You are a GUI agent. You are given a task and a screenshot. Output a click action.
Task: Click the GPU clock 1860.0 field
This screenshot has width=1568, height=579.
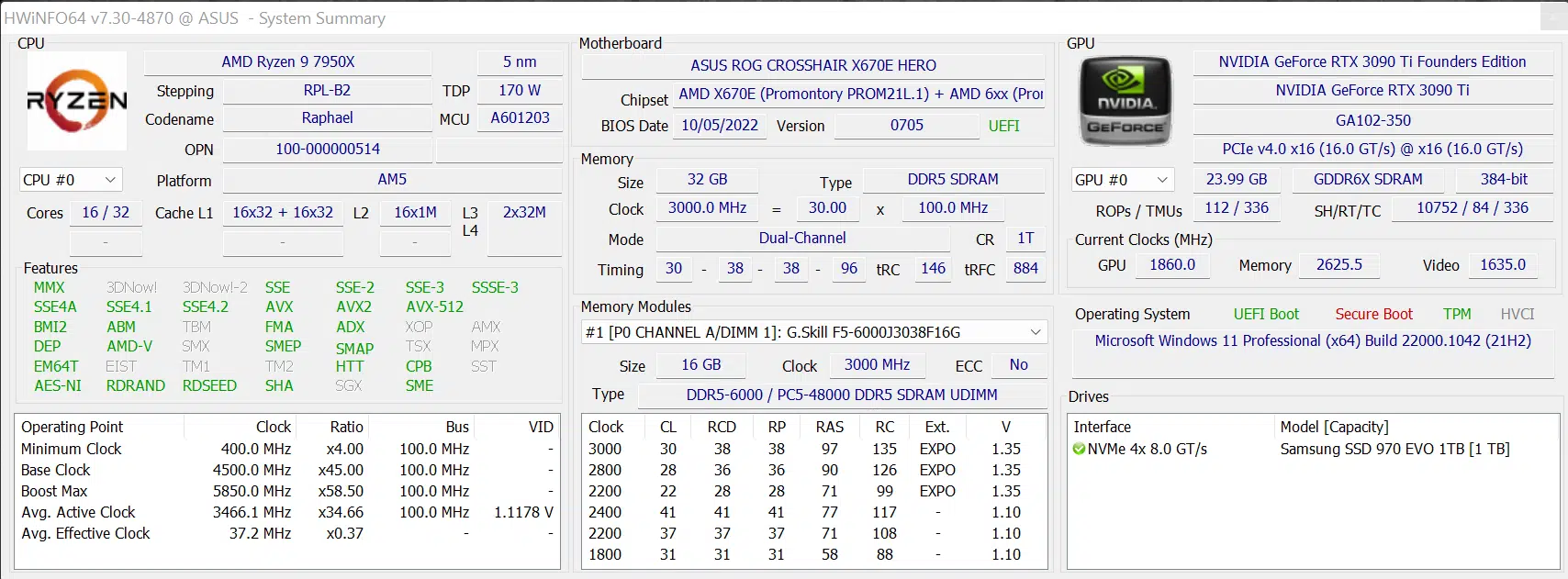[1172, 265]
